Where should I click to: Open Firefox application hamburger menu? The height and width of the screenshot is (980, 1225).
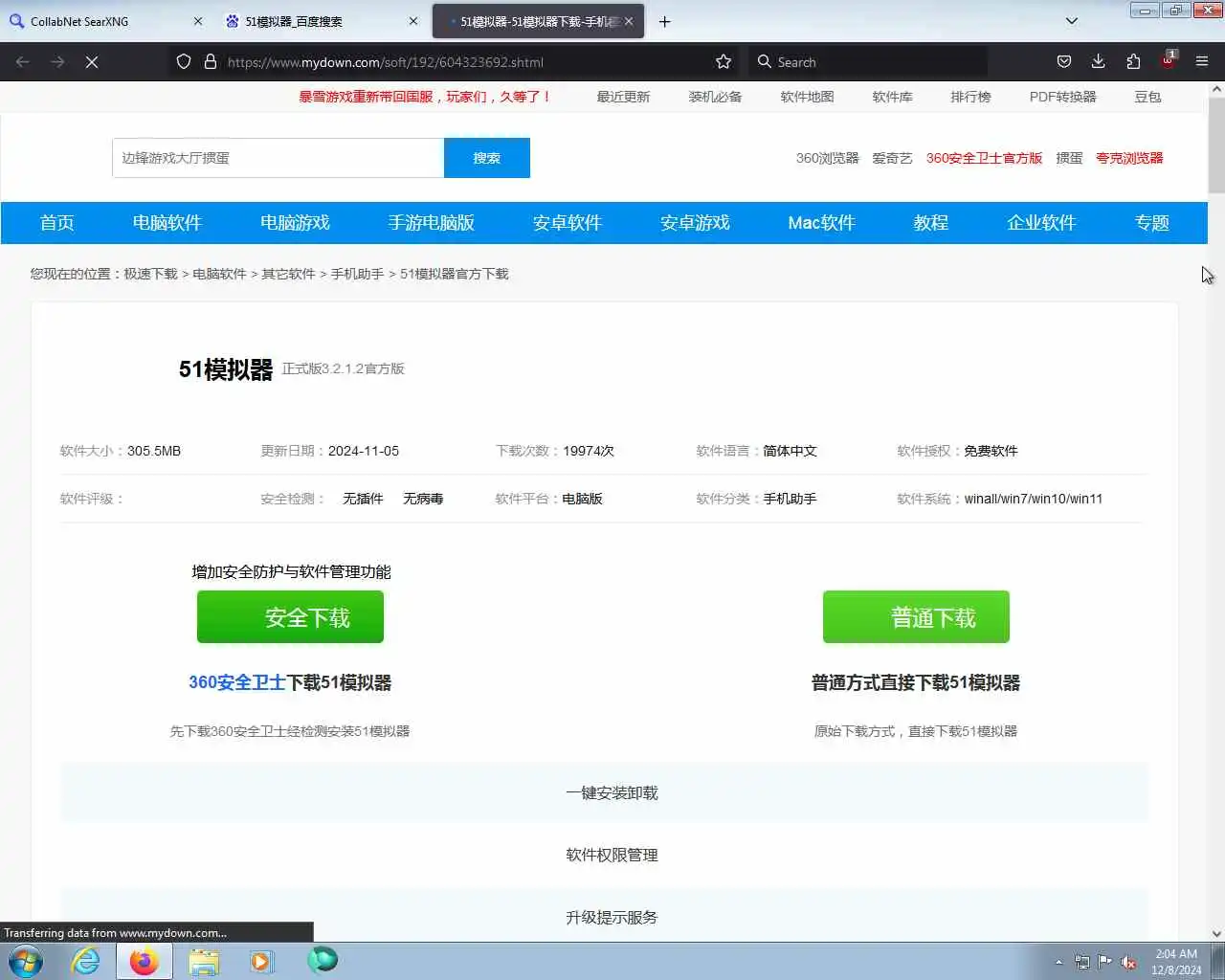[1202, 61]
